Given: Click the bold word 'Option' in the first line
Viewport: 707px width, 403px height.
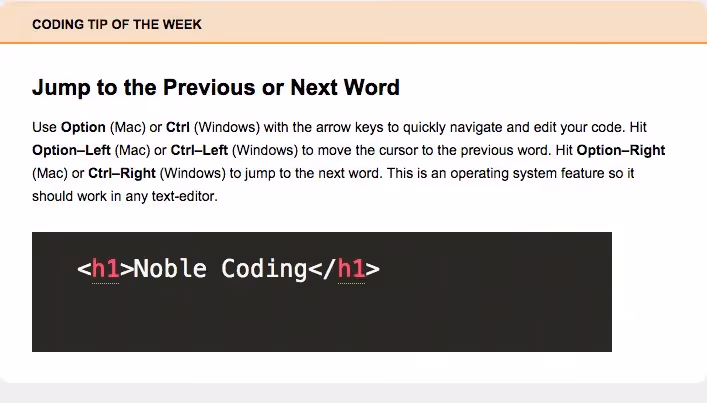Looking at the screenshot, I should coord(83,127).
